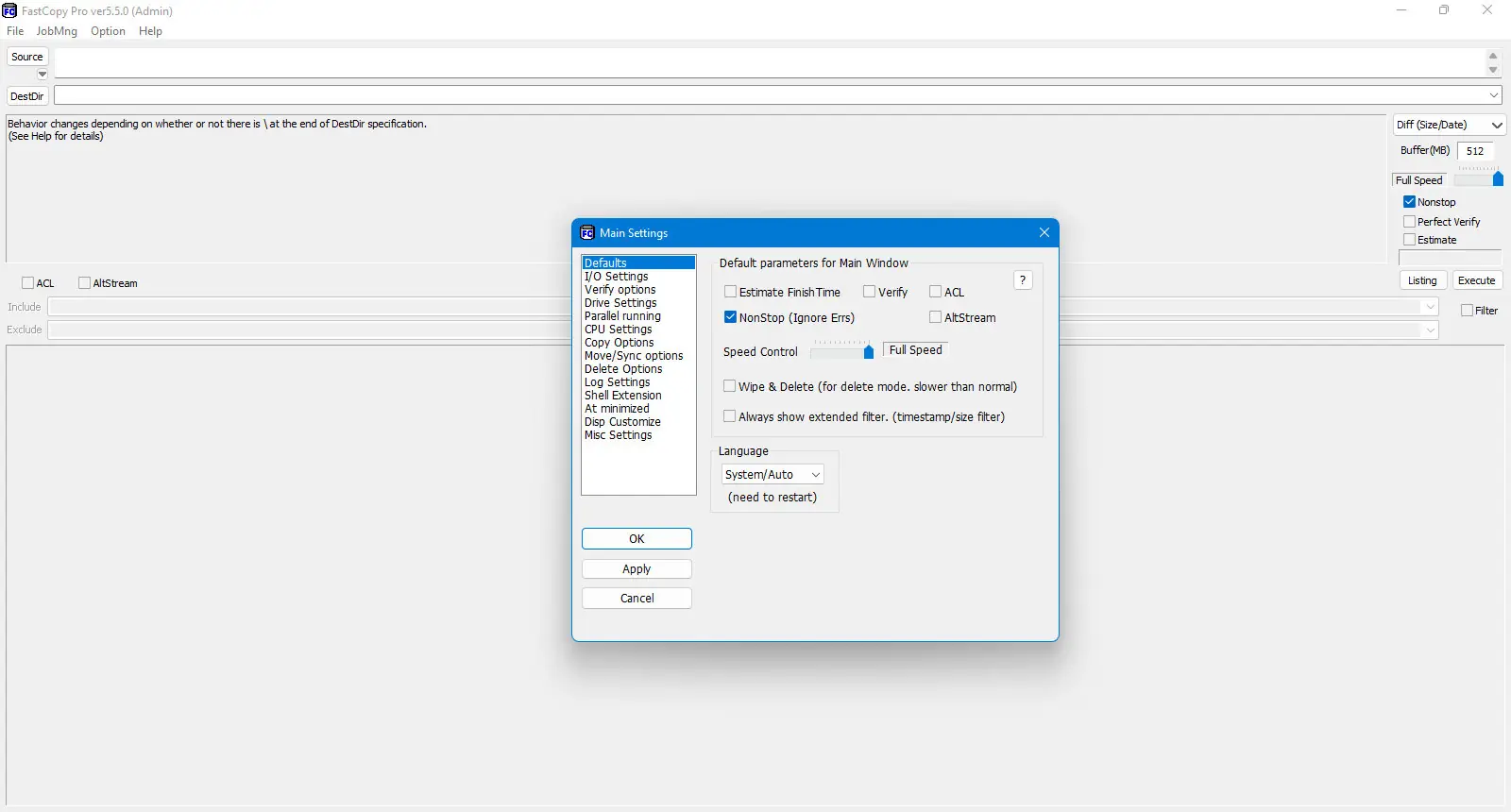The width and height of the screenshot is (1511, 812).
Task: Select Defaults in the settings list
Action: point(638,262)
